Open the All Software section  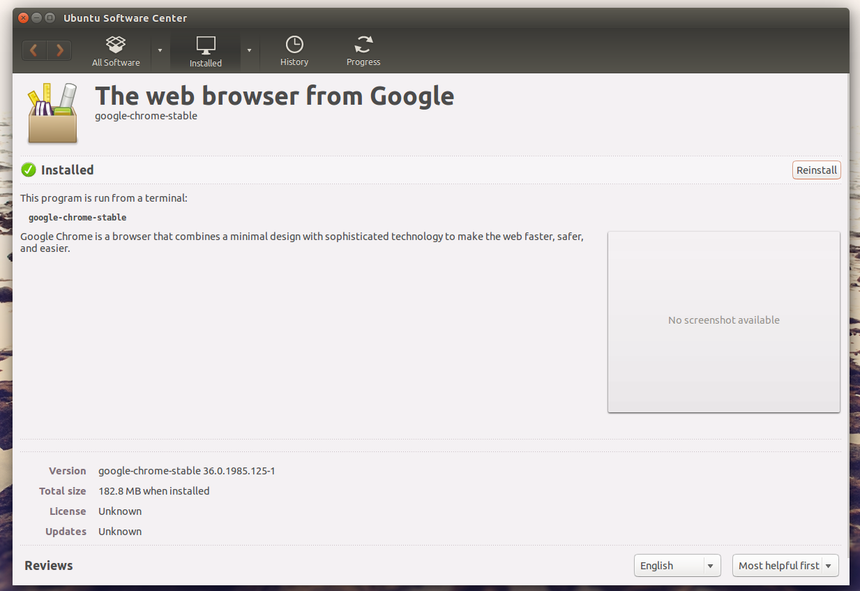point(116,51)
